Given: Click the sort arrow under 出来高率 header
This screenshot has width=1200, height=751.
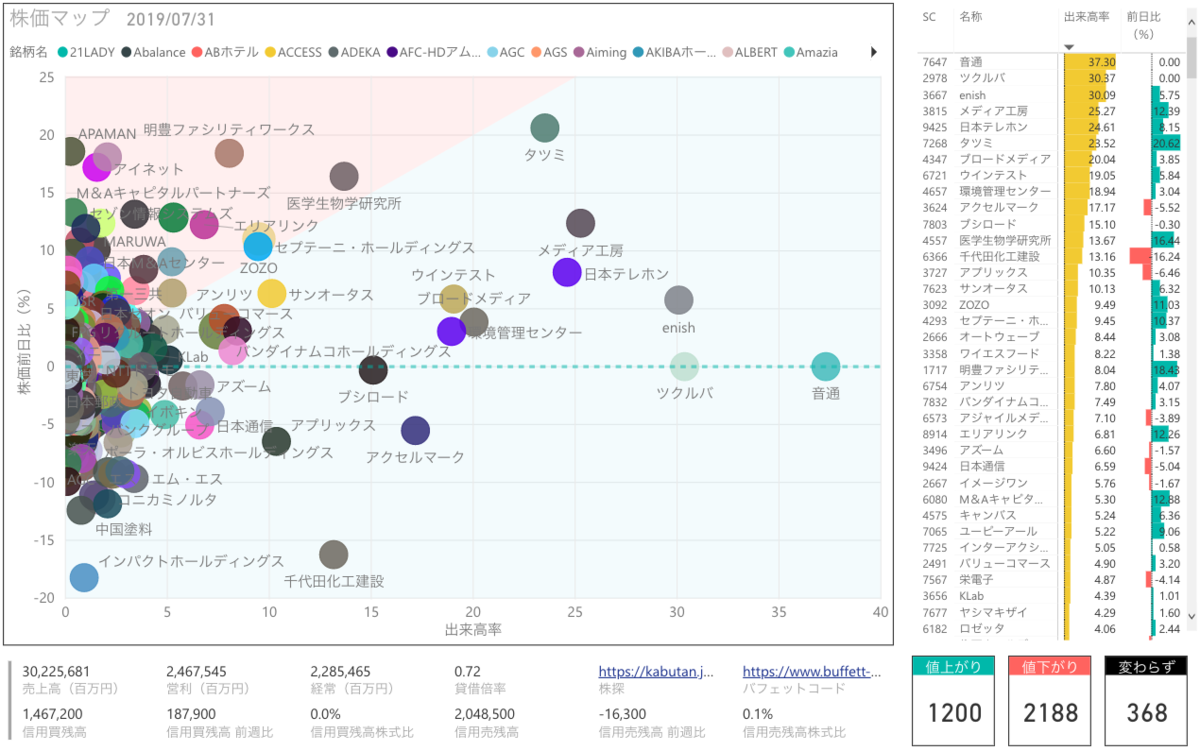Looking at the screenshot, I should pos(1069,47).
